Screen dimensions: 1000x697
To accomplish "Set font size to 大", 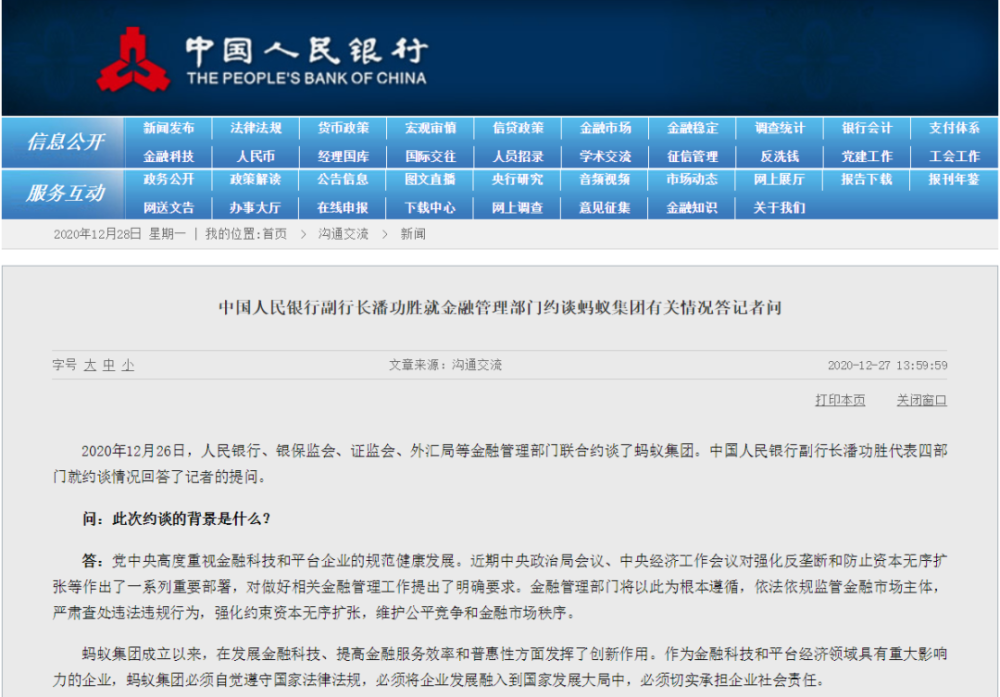I will (x=90, y=365).
